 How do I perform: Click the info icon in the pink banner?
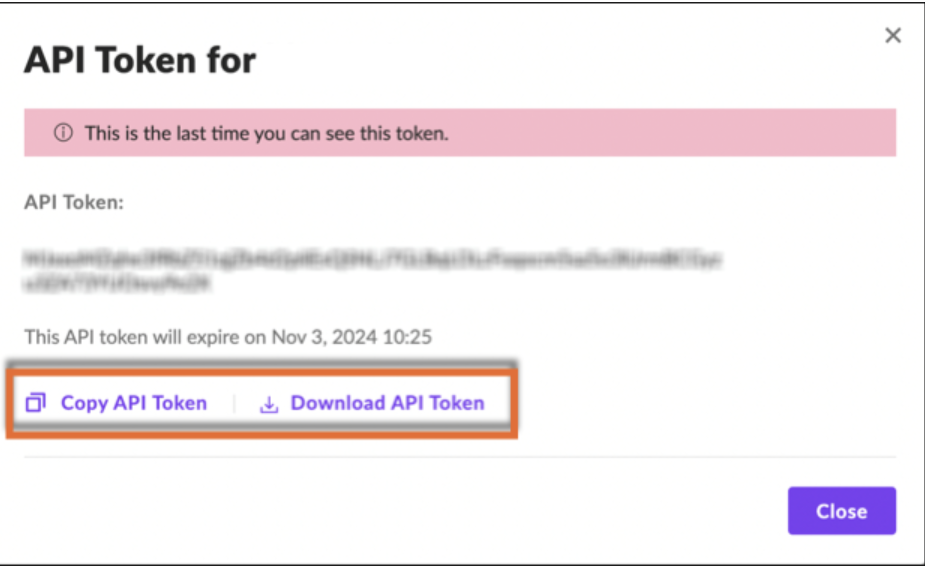point(64,133)
